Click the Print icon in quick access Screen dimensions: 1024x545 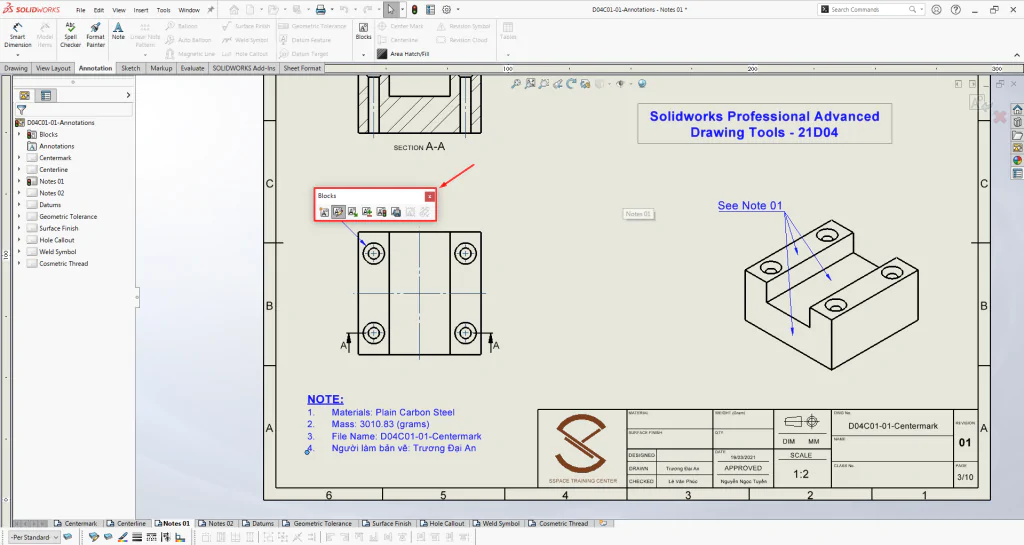tap(321, 10)
